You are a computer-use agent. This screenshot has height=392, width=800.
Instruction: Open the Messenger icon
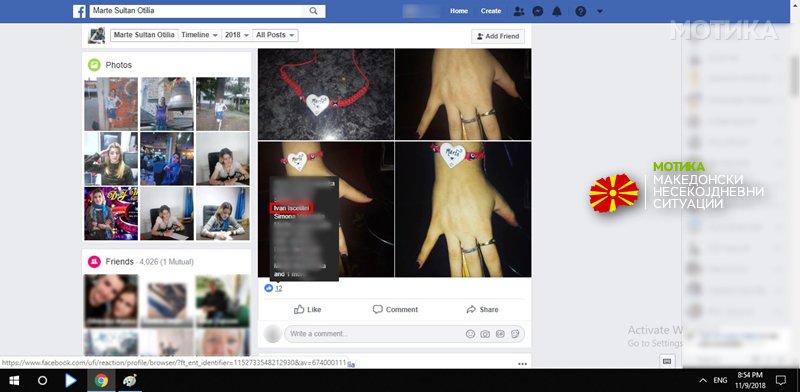(x=538, y=11)
